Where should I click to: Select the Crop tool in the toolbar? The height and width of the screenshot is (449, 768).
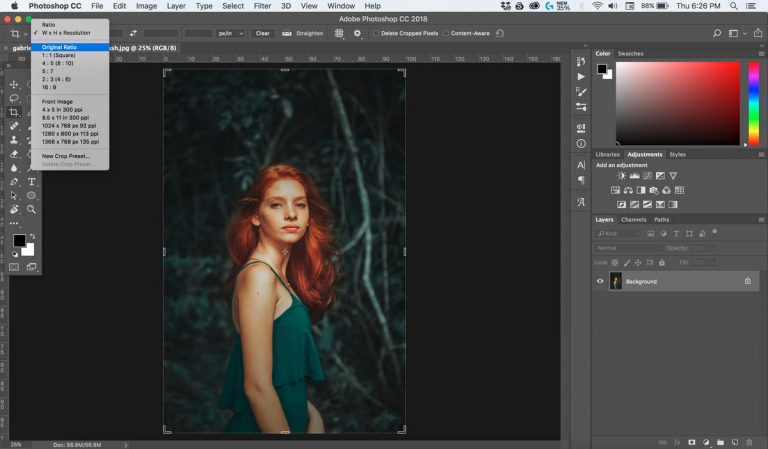coord(14,112)
